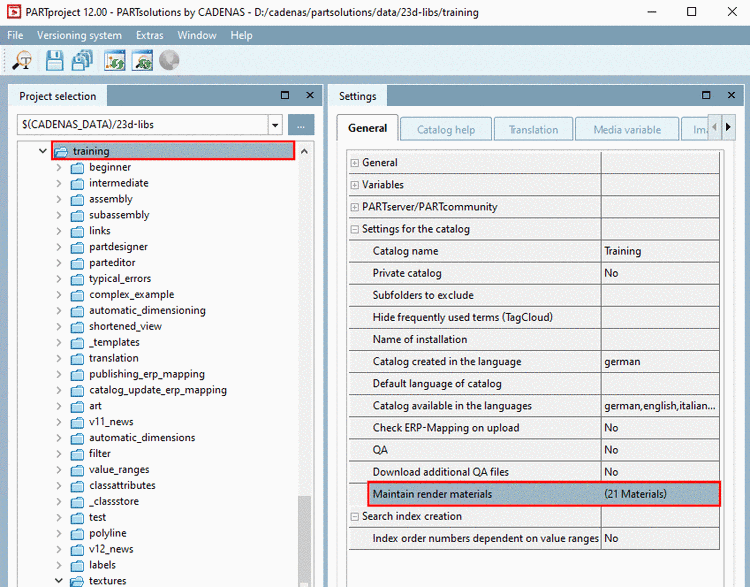Switch to the Translation tab
Image resolution: width=750 pixels, height=587 pixels.
coord(533,129)
